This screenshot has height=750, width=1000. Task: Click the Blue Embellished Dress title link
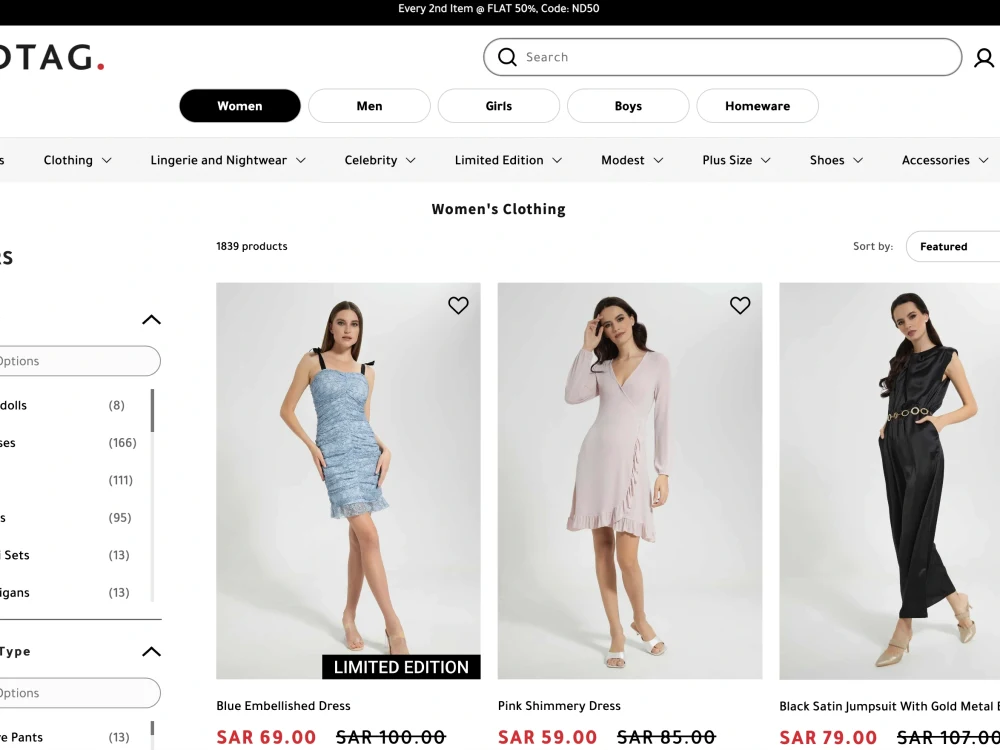point(283,705)
